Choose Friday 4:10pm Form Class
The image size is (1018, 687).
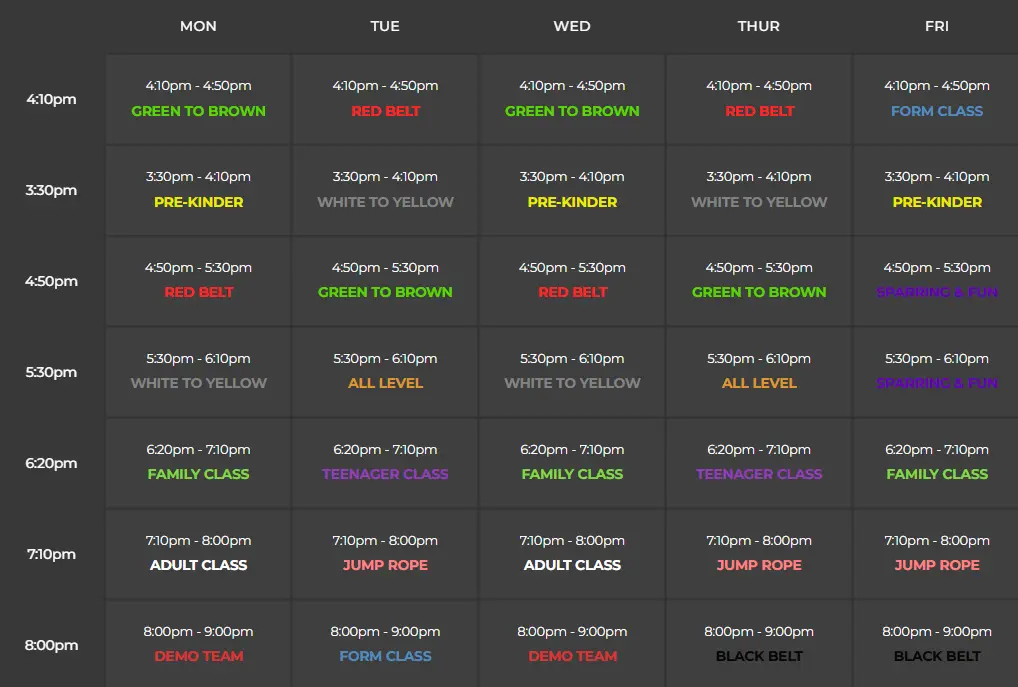(x=936, y=111)
